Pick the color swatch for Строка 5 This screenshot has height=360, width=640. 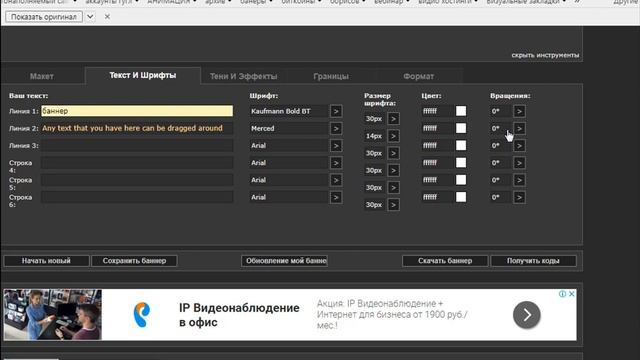click(461, 180)
